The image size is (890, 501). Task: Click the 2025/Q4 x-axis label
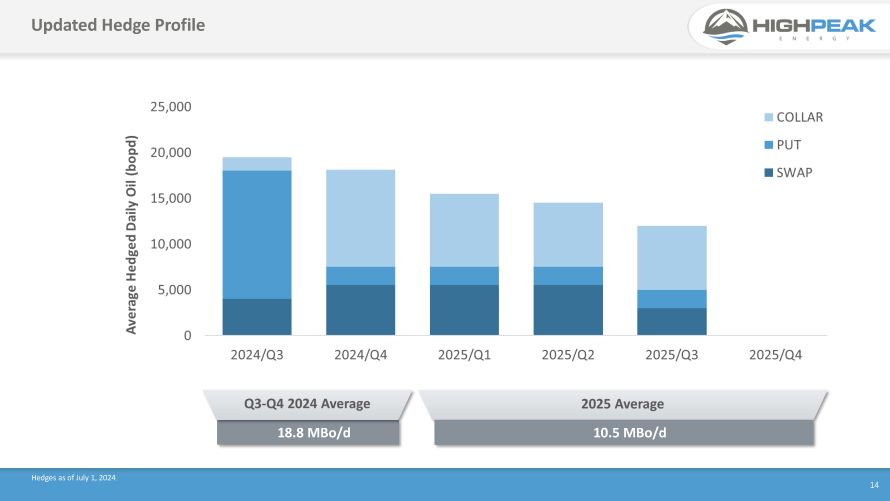point(775,355)
